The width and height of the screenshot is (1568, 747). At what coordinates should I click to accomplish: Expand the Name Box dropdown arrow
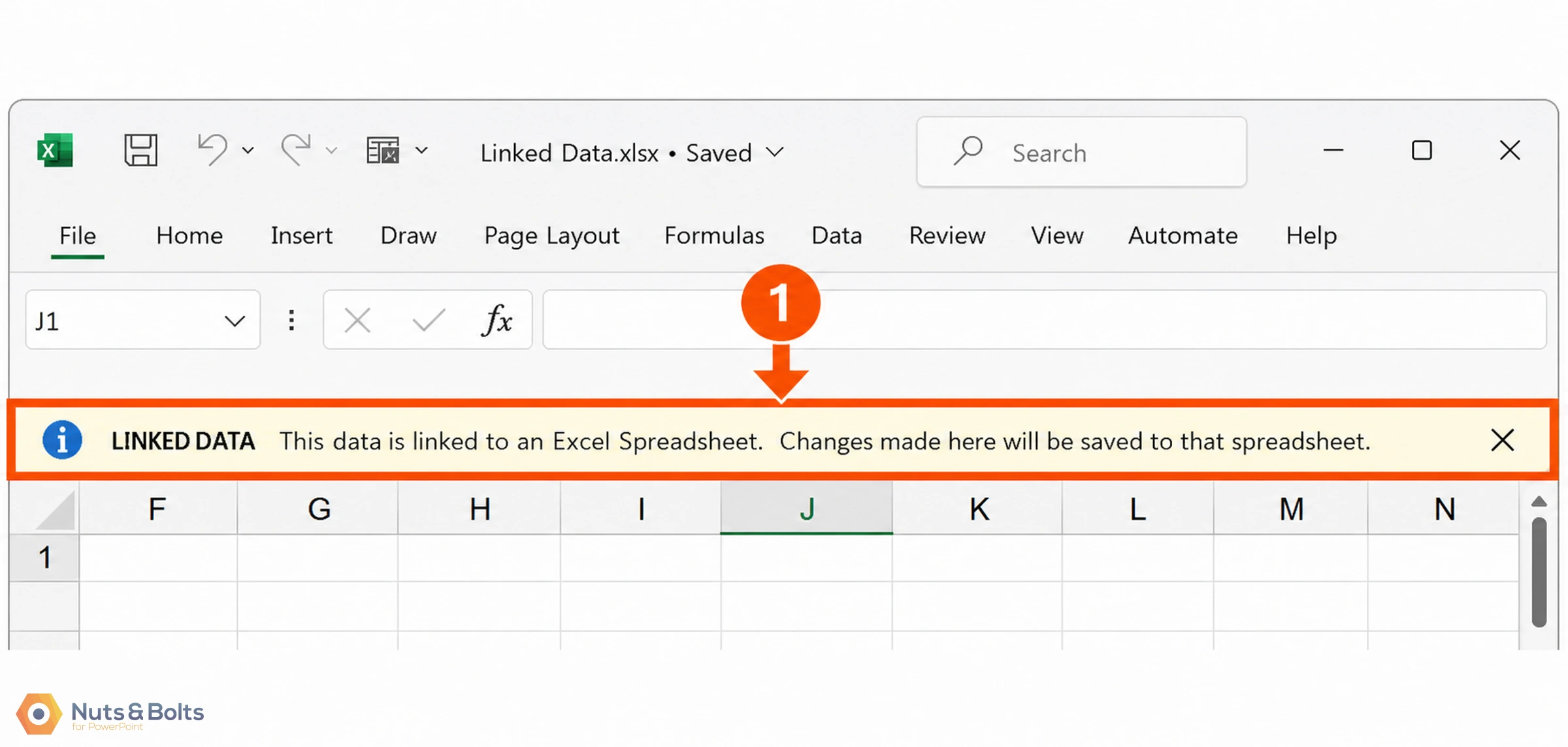point(235,321)
